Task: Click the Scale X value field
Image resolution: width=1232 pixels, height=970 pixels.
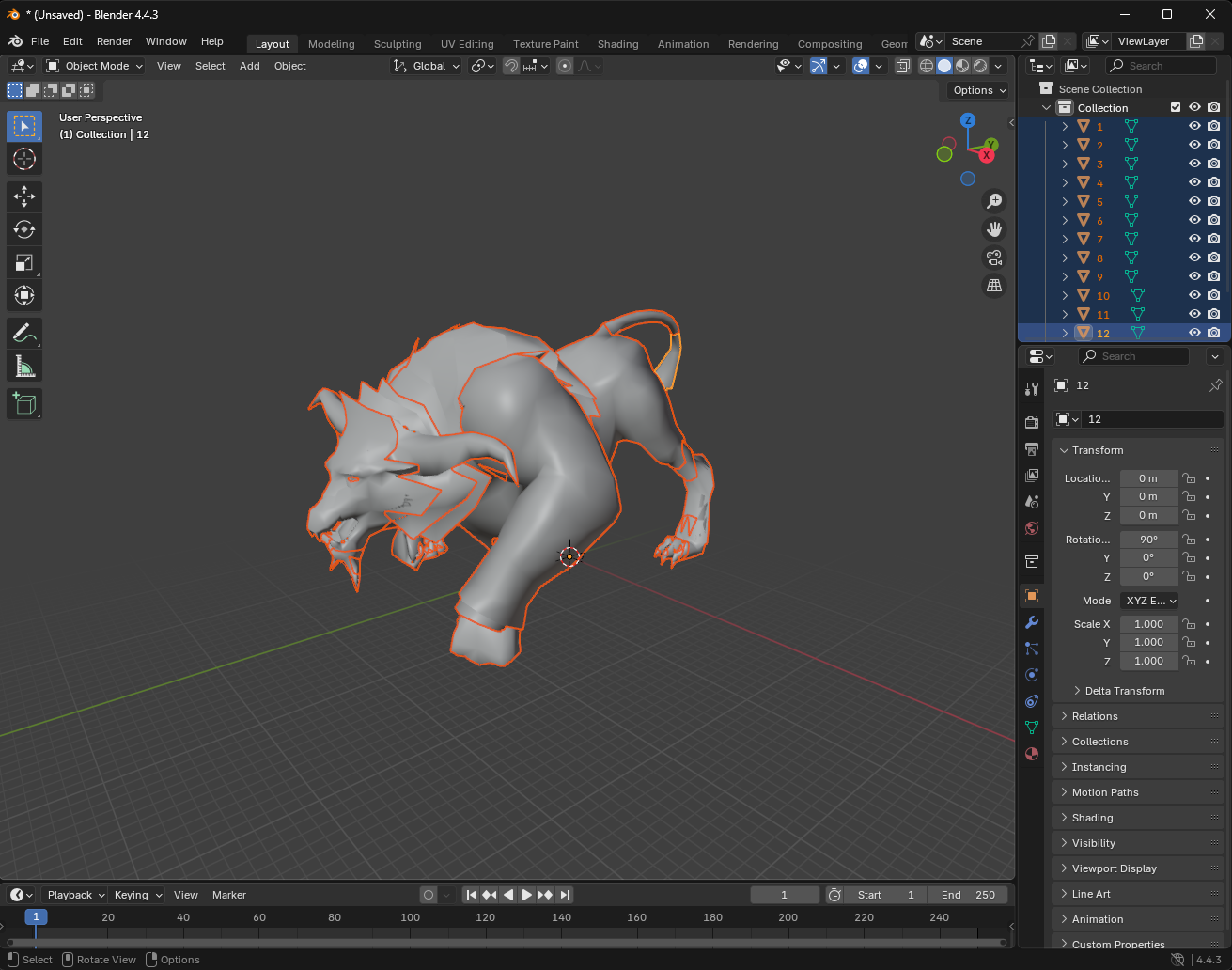Action: coord(1148,624)
